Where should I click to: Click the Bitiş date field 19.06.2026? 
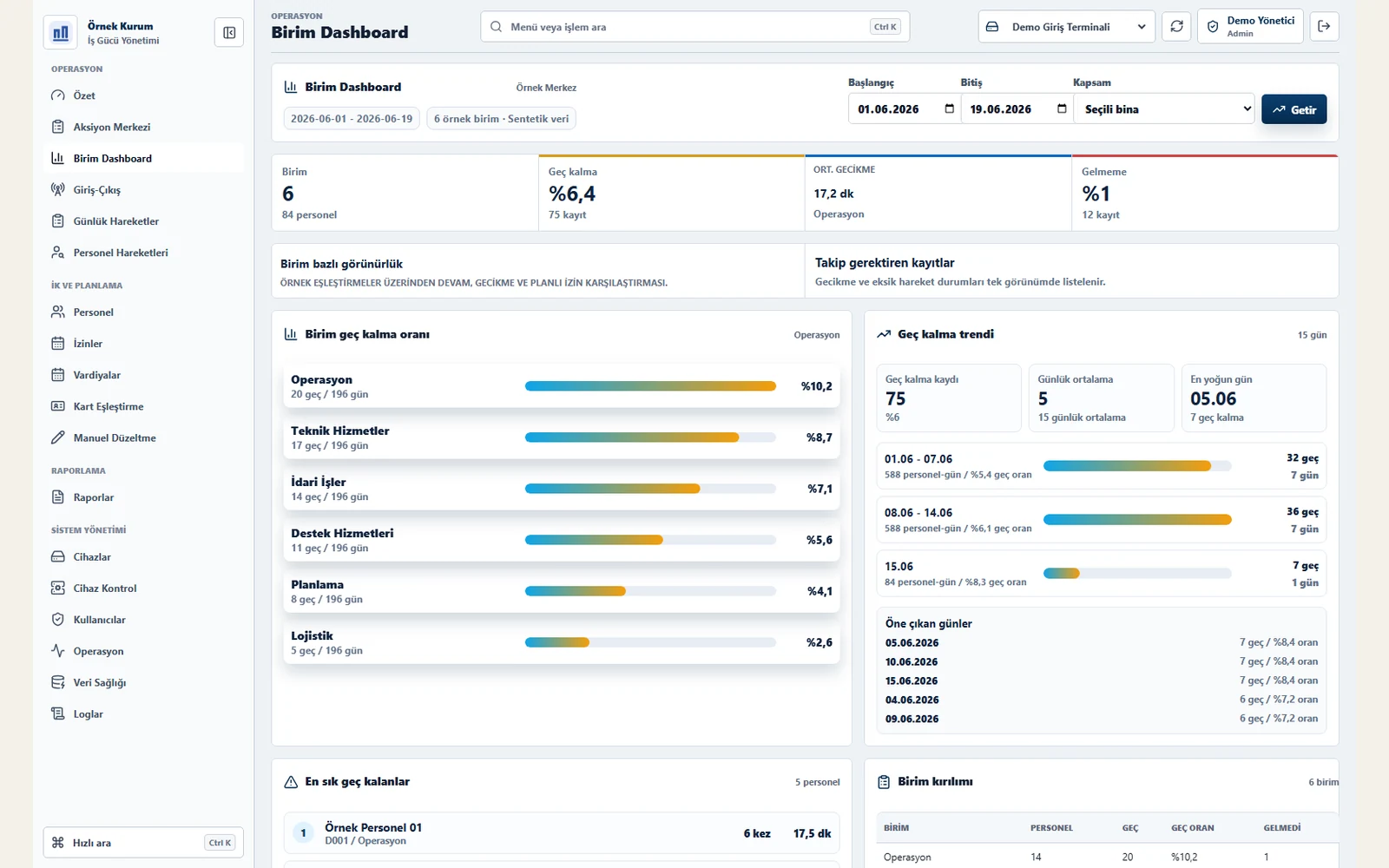pos(1017,109)
